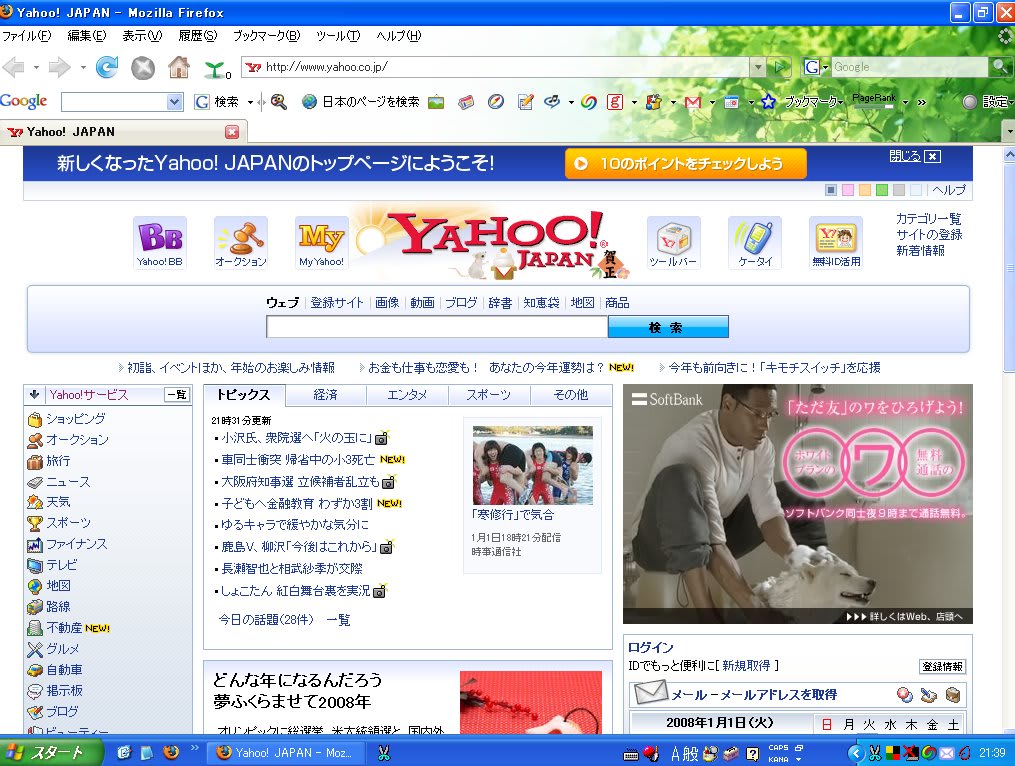Click the Gmail icon in Google toolbar
Screen dimensions: 1015x766
pos(692,102)
